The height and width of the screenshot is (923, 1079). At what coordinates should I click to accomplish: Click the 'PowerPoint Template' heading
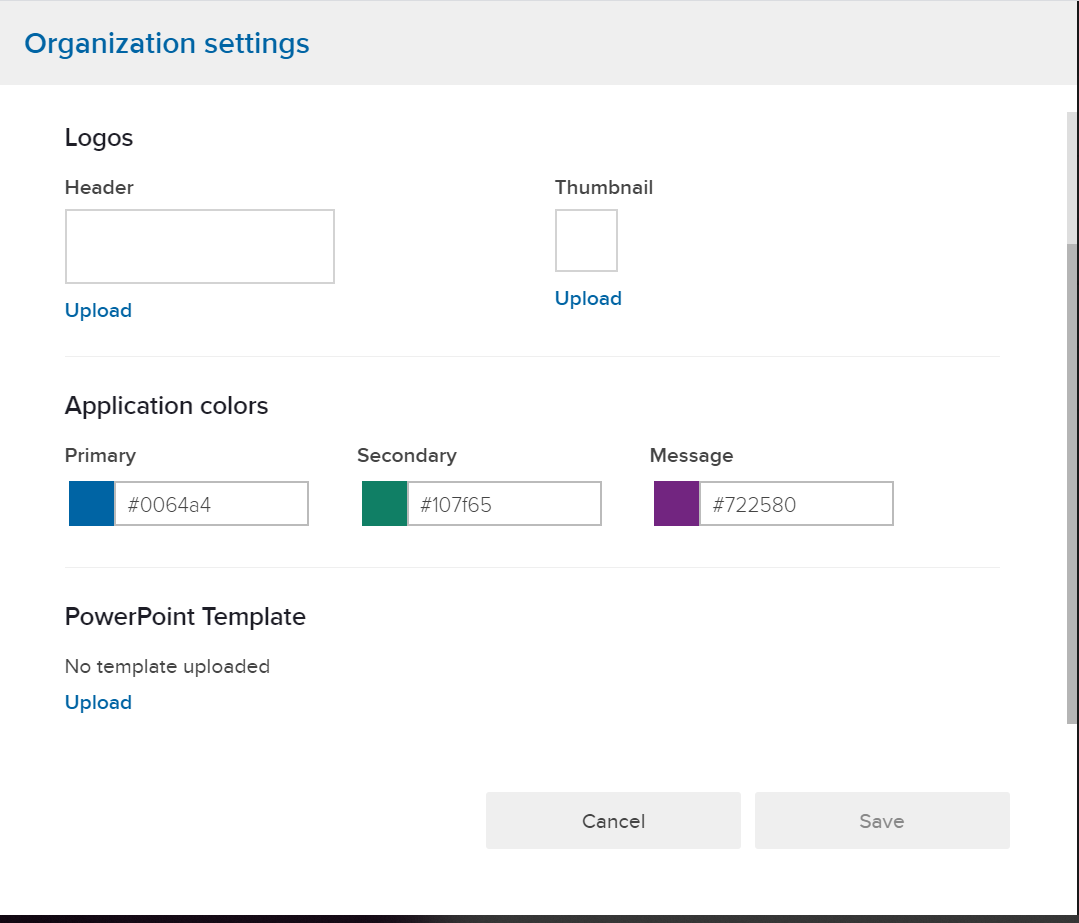185,616
